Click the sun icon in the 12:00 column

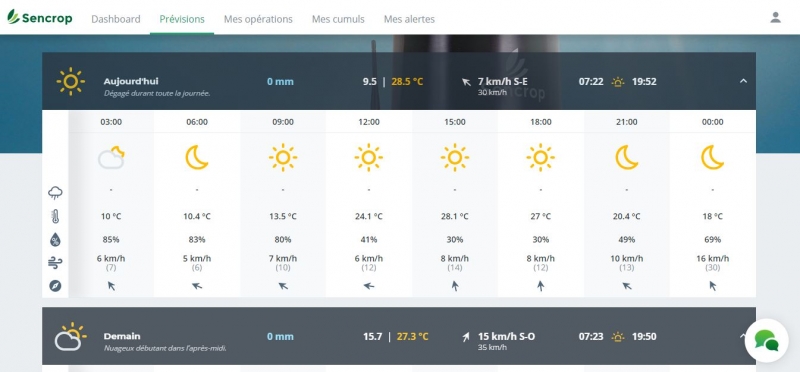tap(368, 158)
